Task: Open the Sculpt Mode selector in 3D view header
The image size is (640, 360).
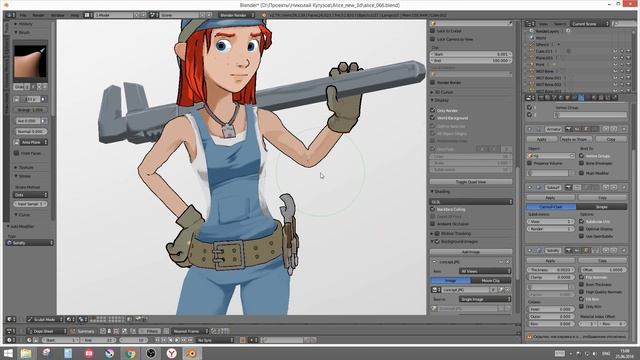Action: tap(44, 319)
